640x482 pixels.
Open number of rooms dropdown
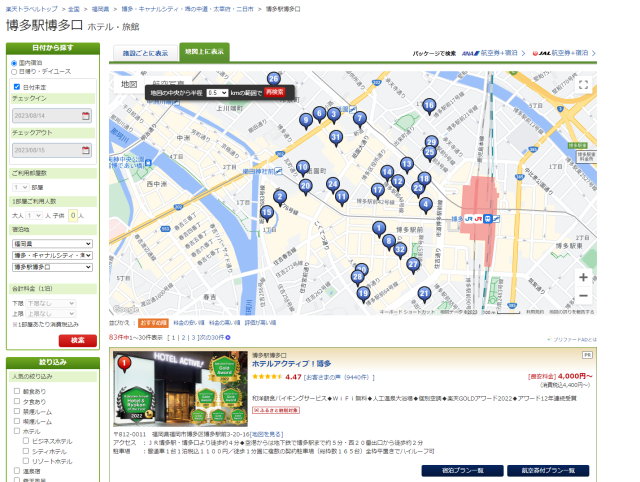20,187
